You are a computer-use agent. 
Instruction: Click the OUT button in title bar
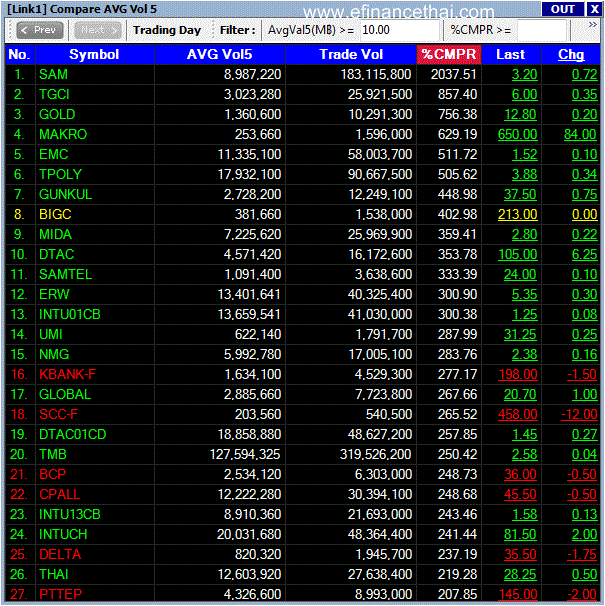coord(562,9)
